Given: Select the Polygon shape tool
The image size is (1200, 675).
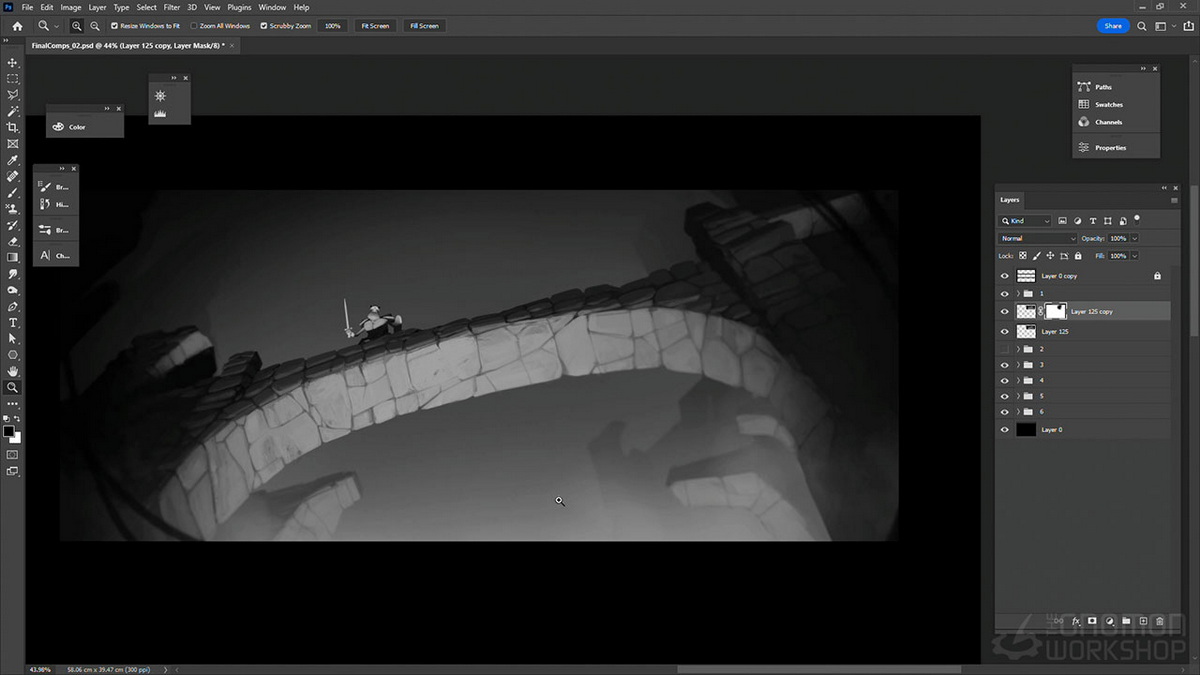Looking at the screenshot, I should point(13,355).
